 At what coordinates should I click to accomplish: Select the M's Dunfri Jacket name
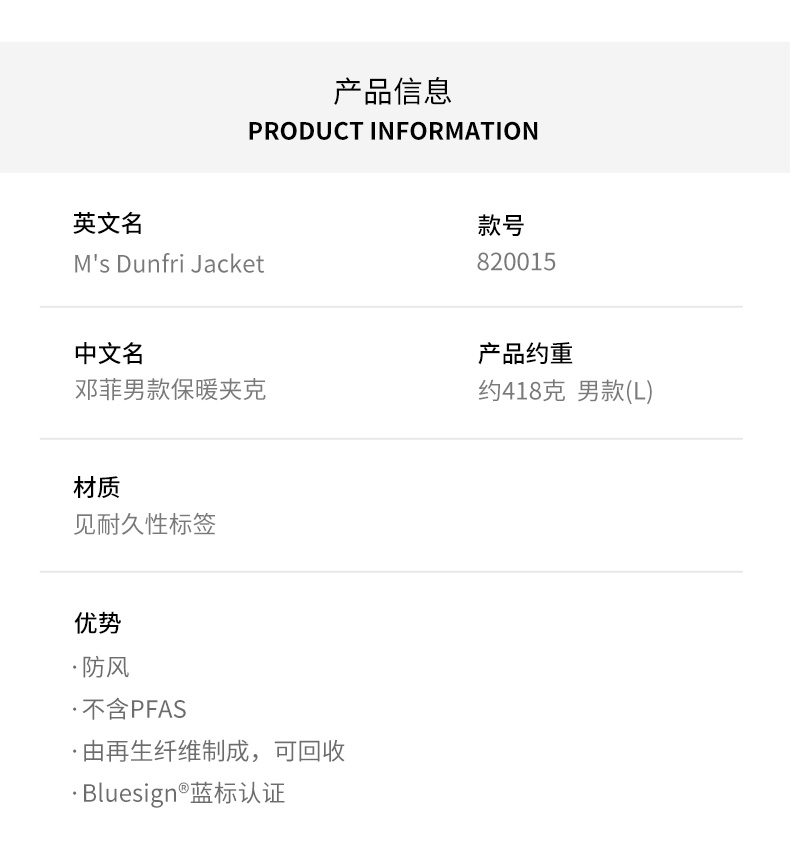point(169,264)
